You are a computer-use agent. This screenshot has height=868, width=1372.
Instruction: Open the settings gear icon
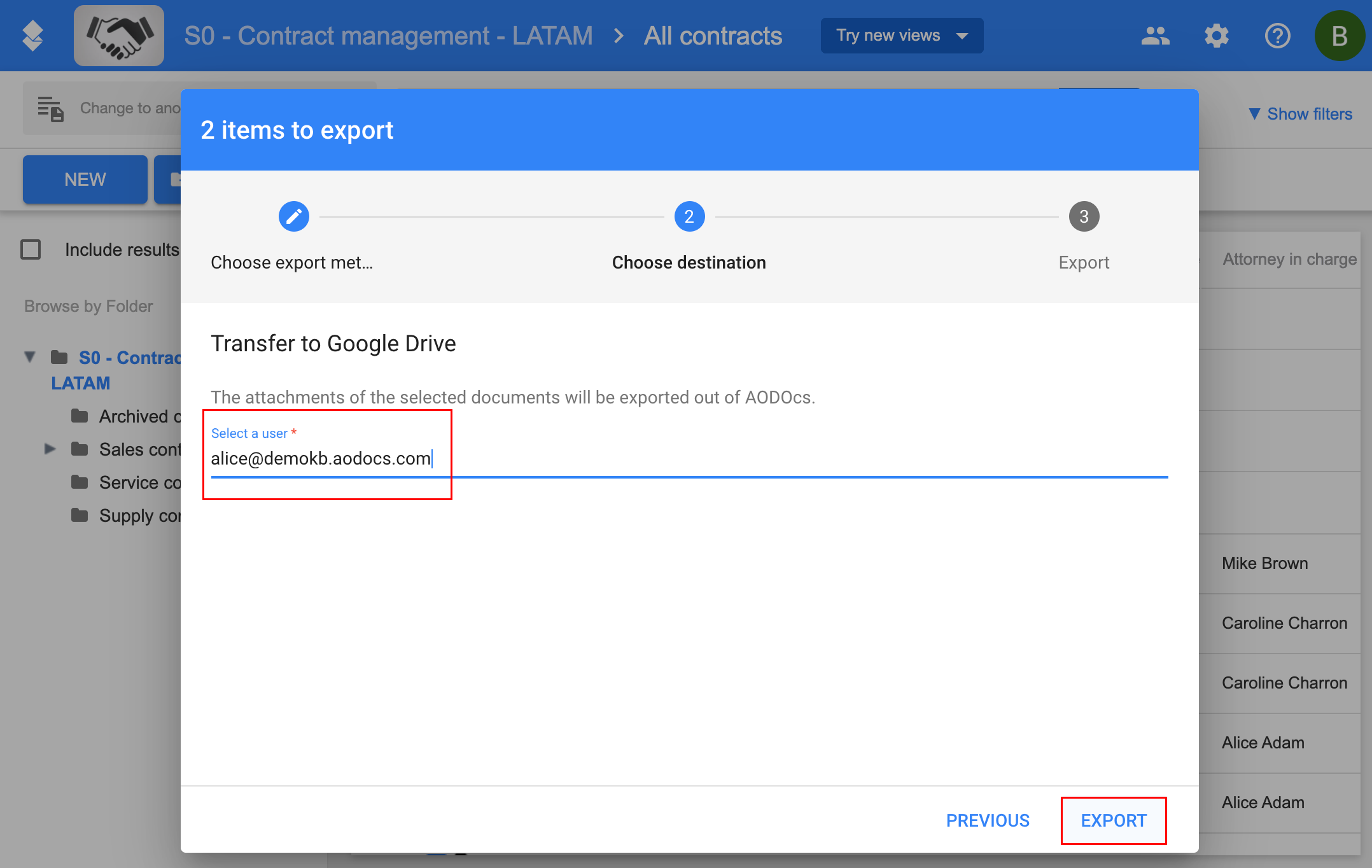pyautogui.click(x=1216, y=36)
